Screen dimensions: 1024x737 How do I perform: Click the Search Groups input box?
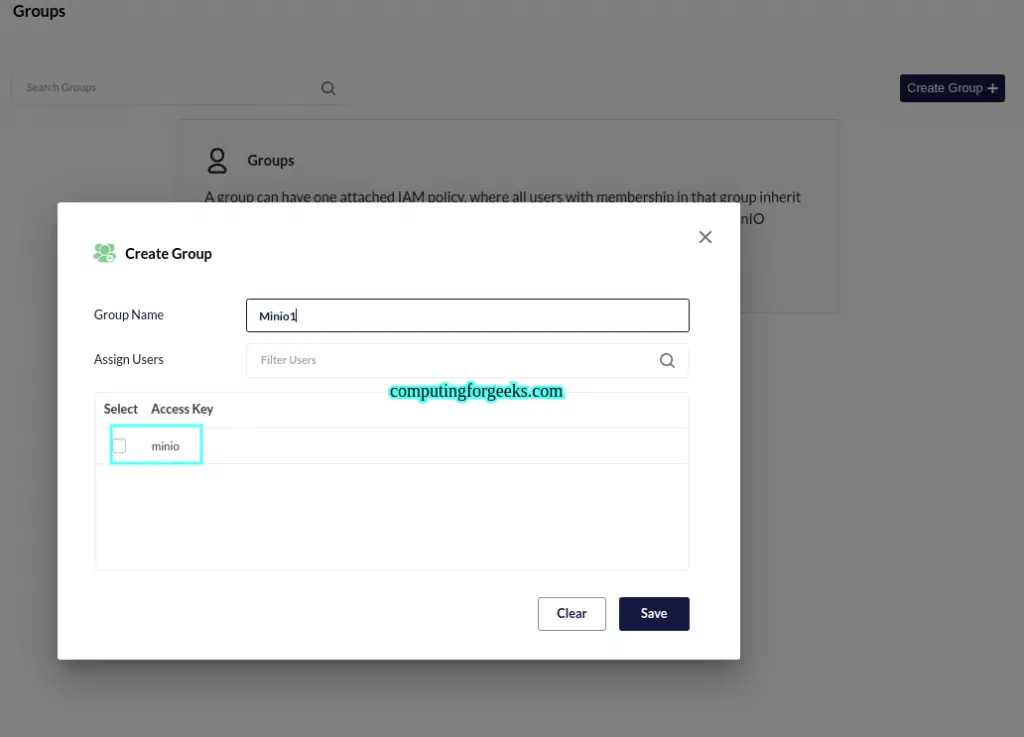pos(178,88)
